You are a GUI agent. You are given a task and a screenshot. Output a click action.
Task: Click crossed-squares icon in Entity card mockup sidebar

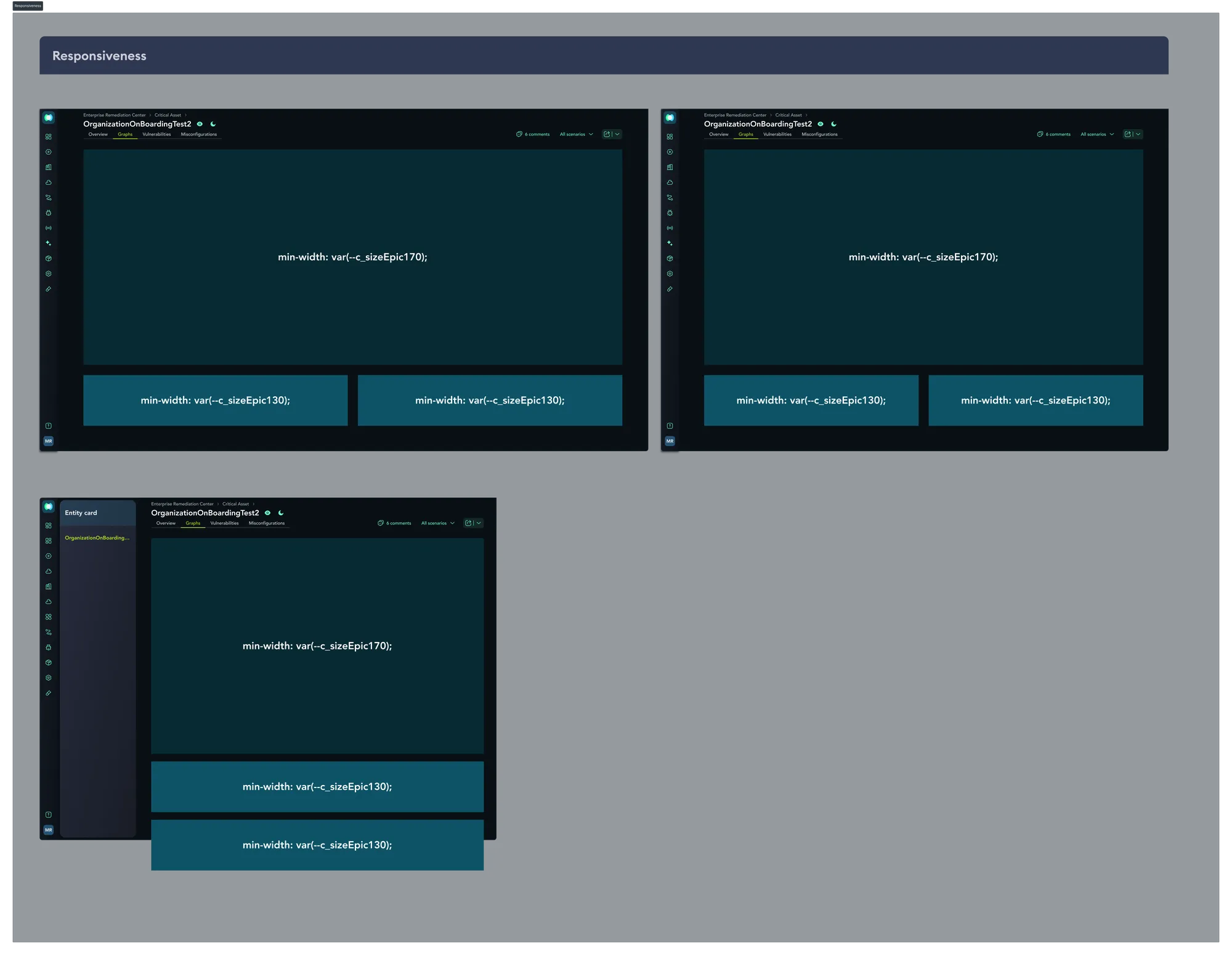pyautogui.click(x=49, y=617)
